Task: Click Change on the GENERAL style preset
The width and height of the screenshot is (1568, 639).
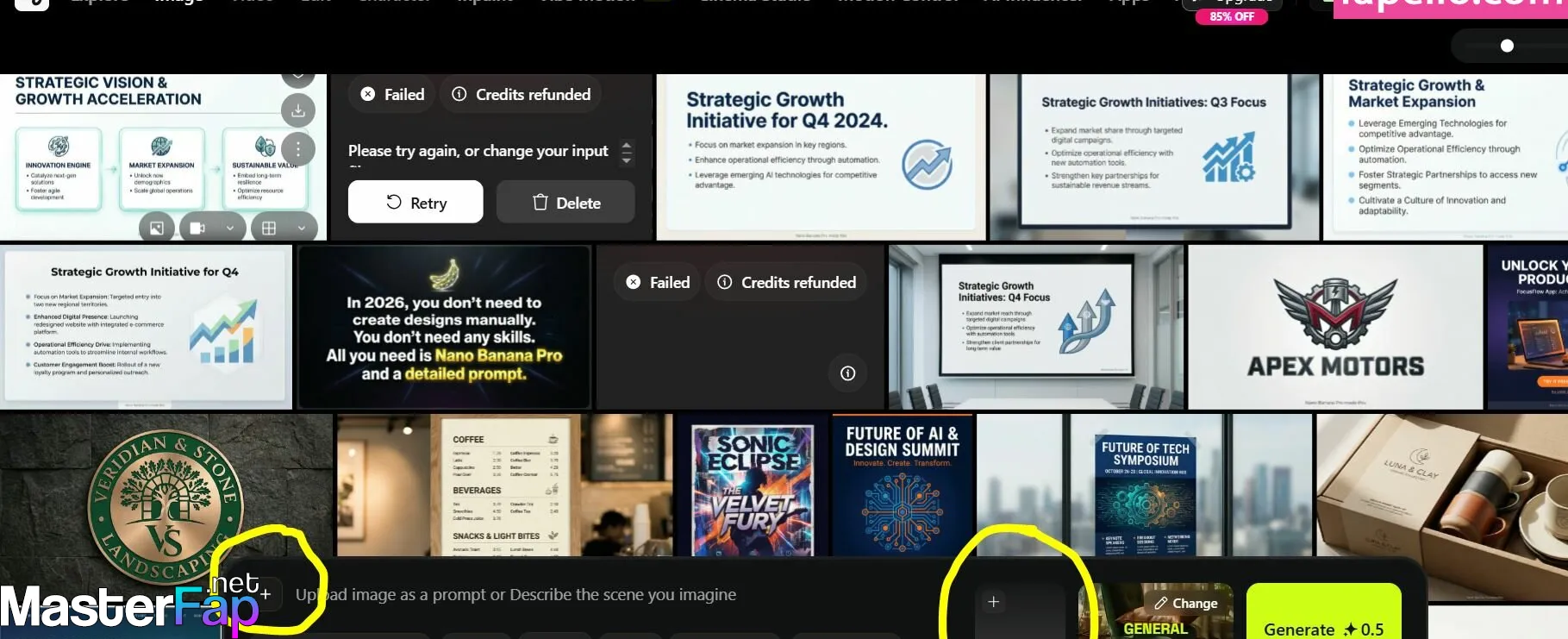Action: (x=1186, y=603)
